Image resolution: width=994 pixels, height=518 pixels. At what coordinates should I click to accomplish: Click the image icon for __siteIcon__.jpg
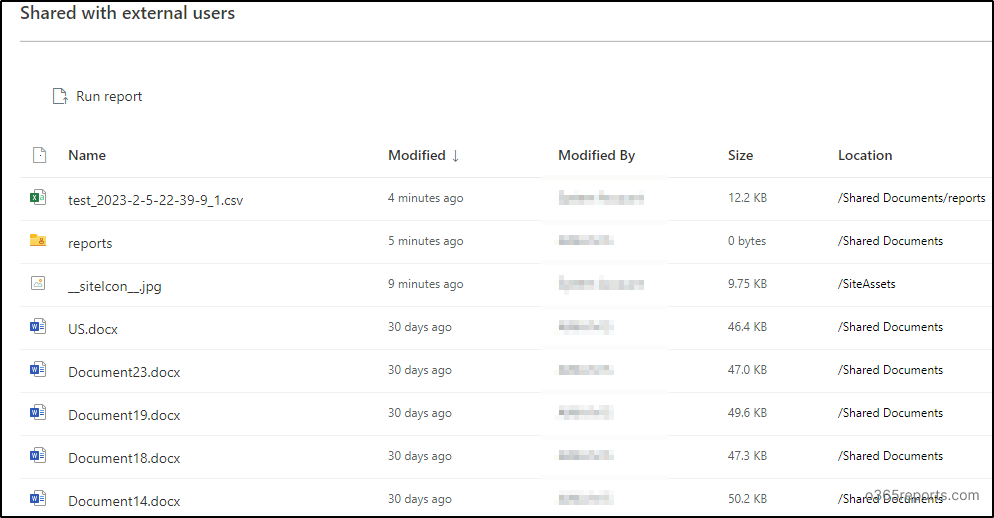coord(38,283)
